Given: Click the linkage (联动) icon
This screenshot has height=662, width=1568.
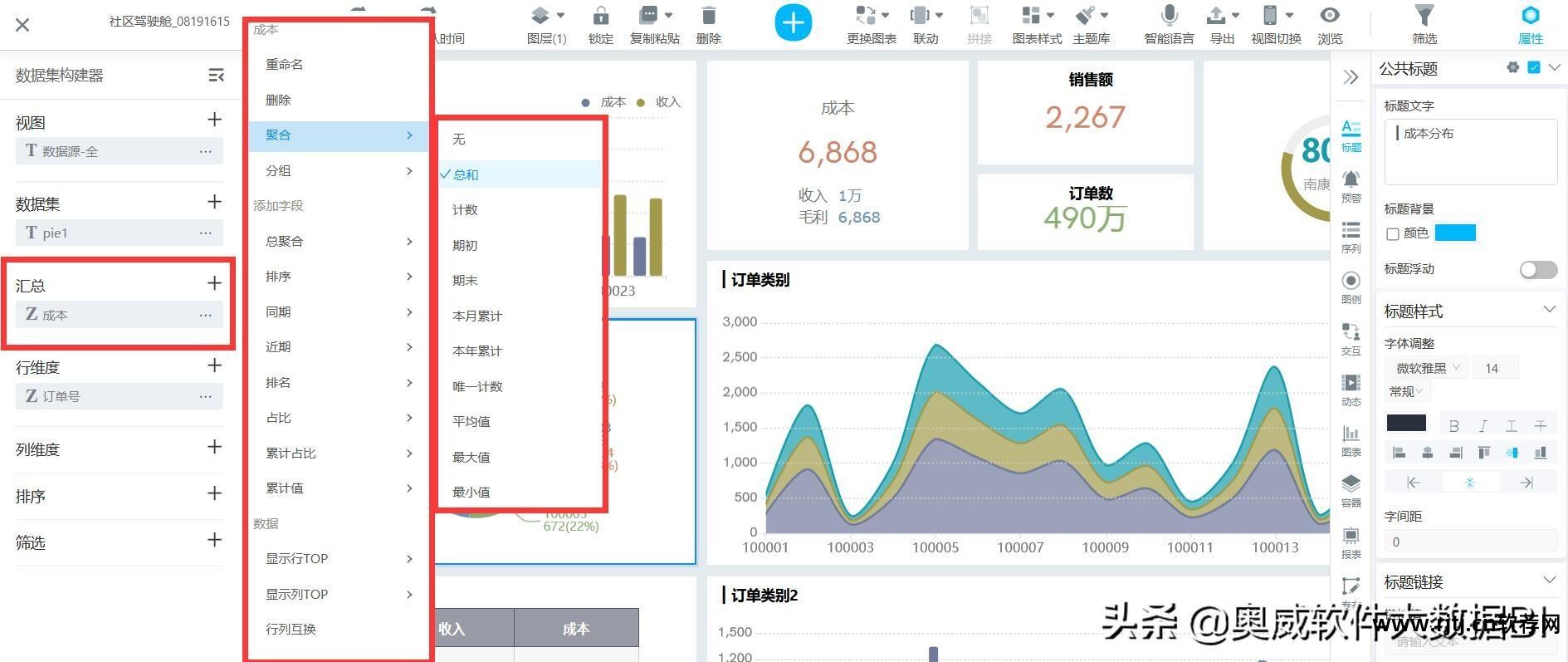Looking at the screenshot, I should pyautogui.click(x=921, y=16).
